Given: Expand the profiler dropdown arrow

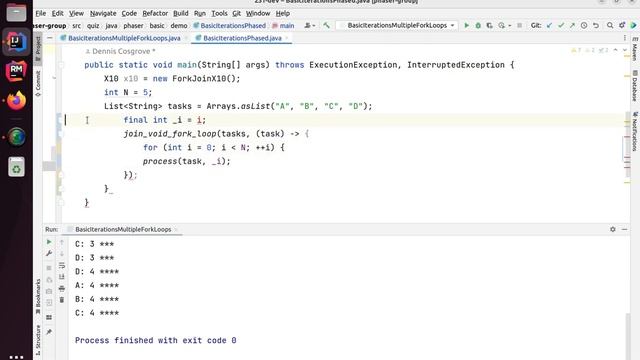Looking at the screenshot, I should click(509, 26).
